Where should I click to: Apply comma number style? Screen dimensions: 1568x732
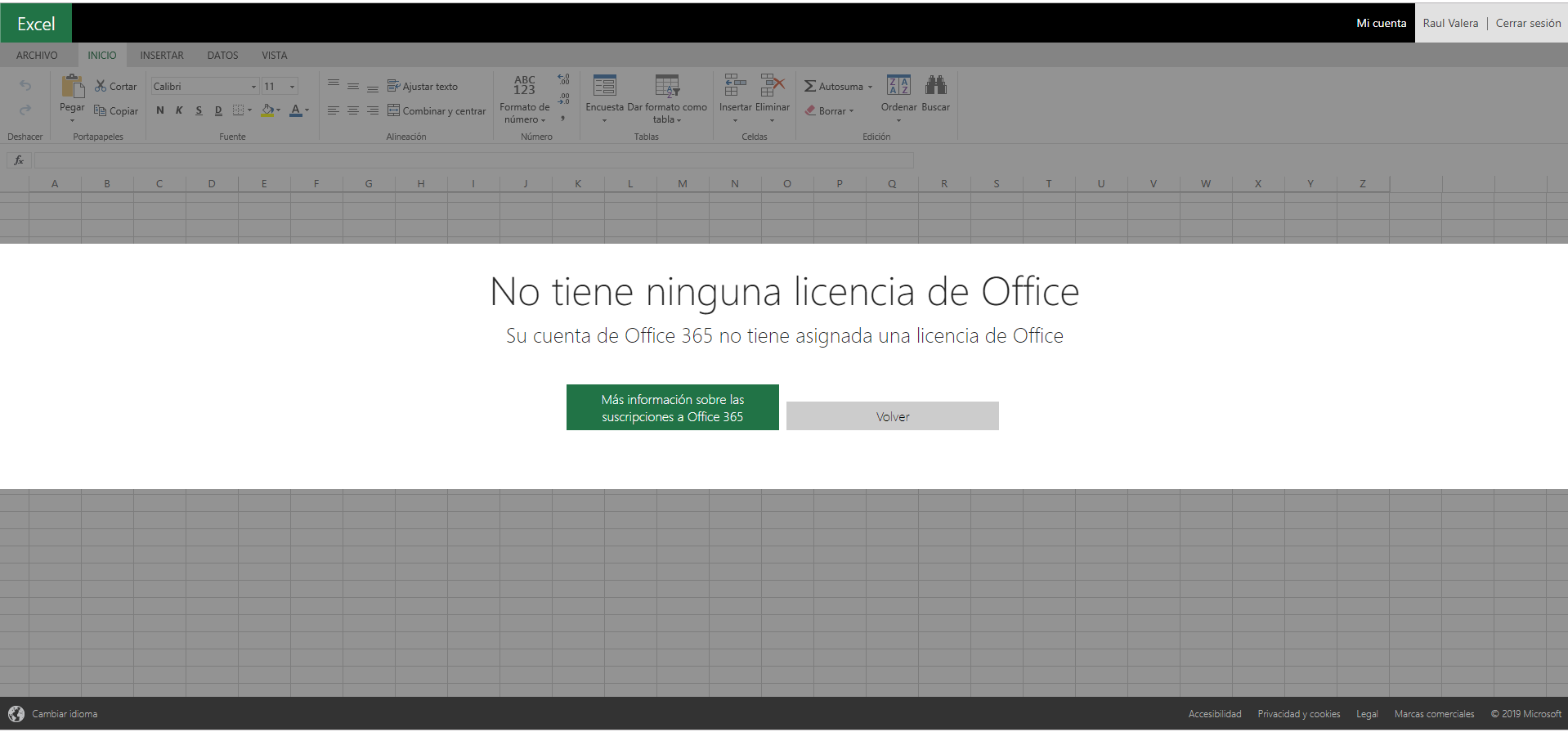[x=563, y=119]
